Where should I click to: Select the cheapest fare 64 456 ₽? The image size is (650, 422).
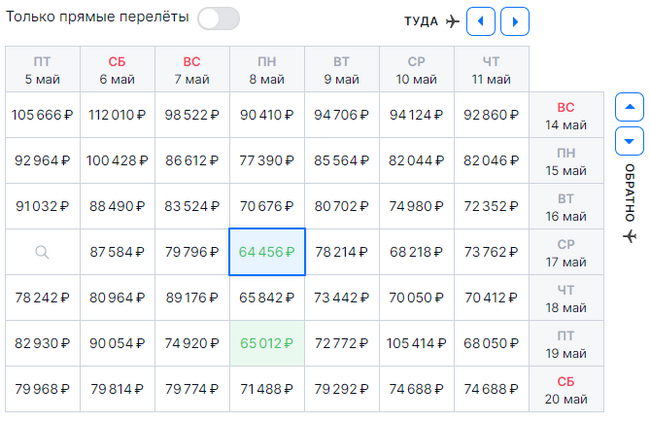tap(267, 252)
